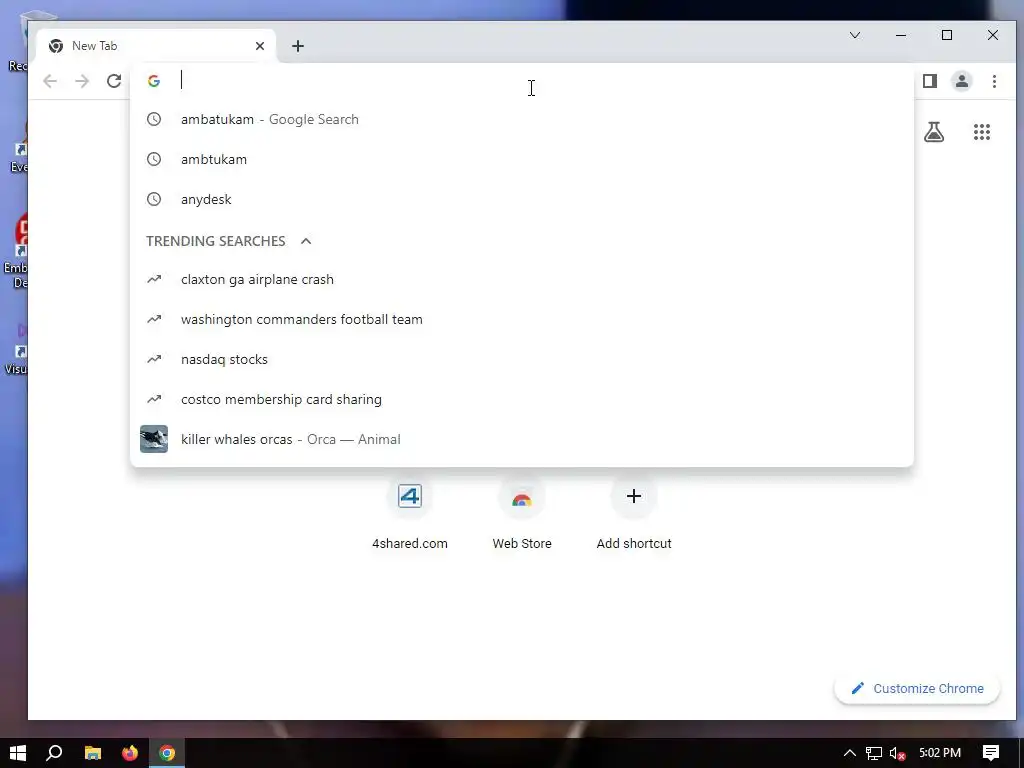Minimize the Chrome window
Screen dimensions: 1024x768
click(x=901, y=35)
